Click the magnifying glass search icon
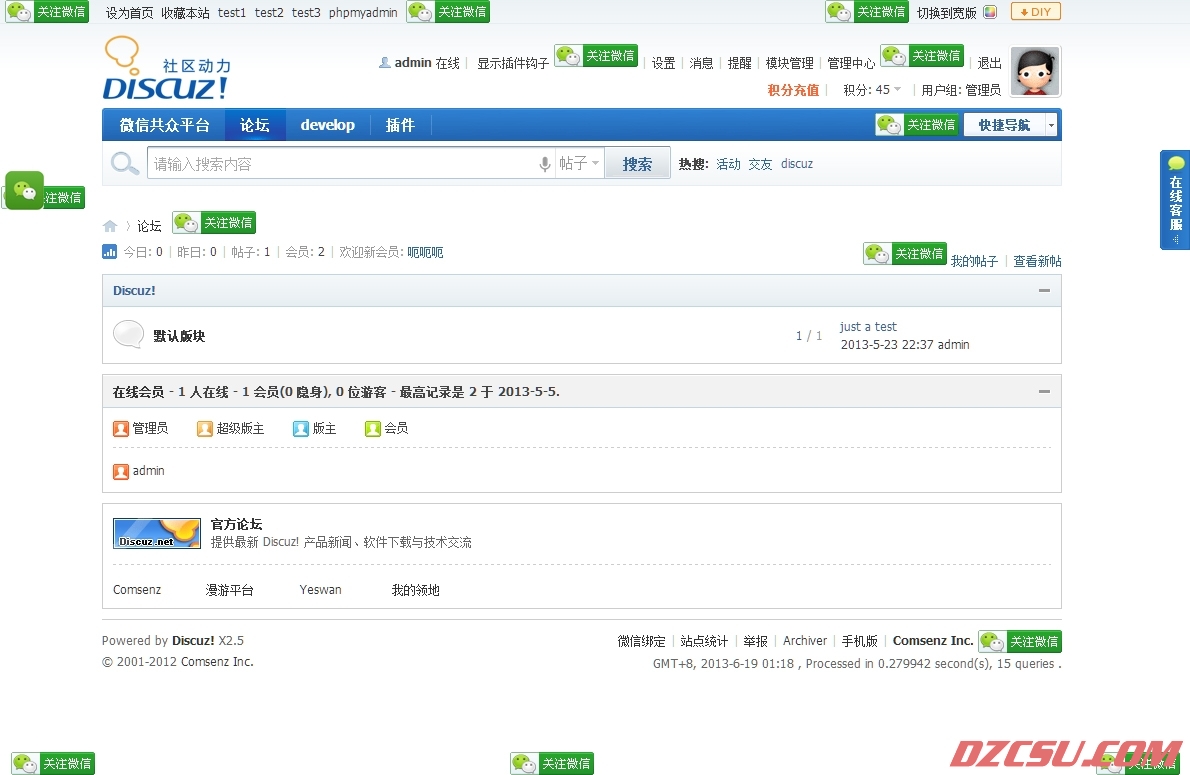This screenshot has height=775, width=1190. pyautogui.click(x=124, y=163)
